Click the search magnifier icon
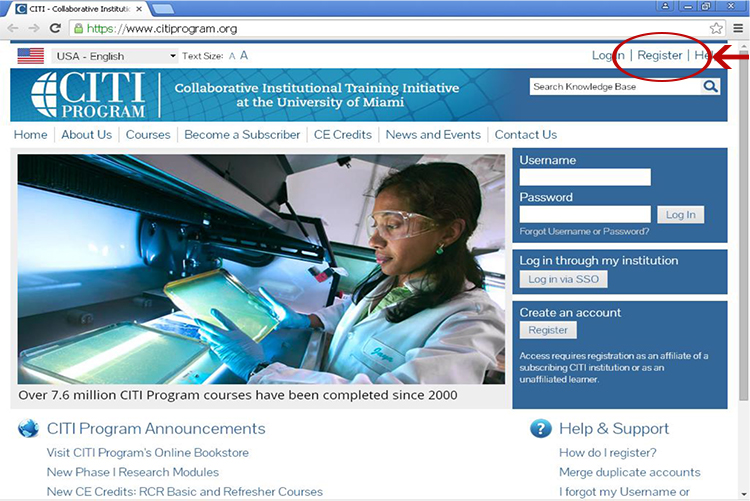 coord(711,86)
